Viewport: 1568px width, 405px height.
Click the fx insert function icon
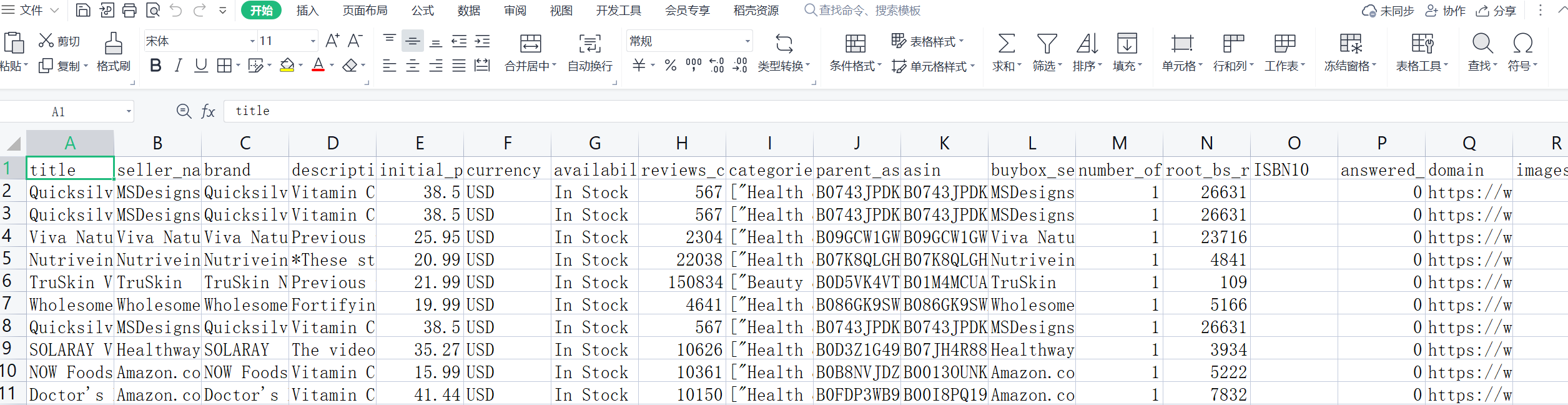[208, 111]
